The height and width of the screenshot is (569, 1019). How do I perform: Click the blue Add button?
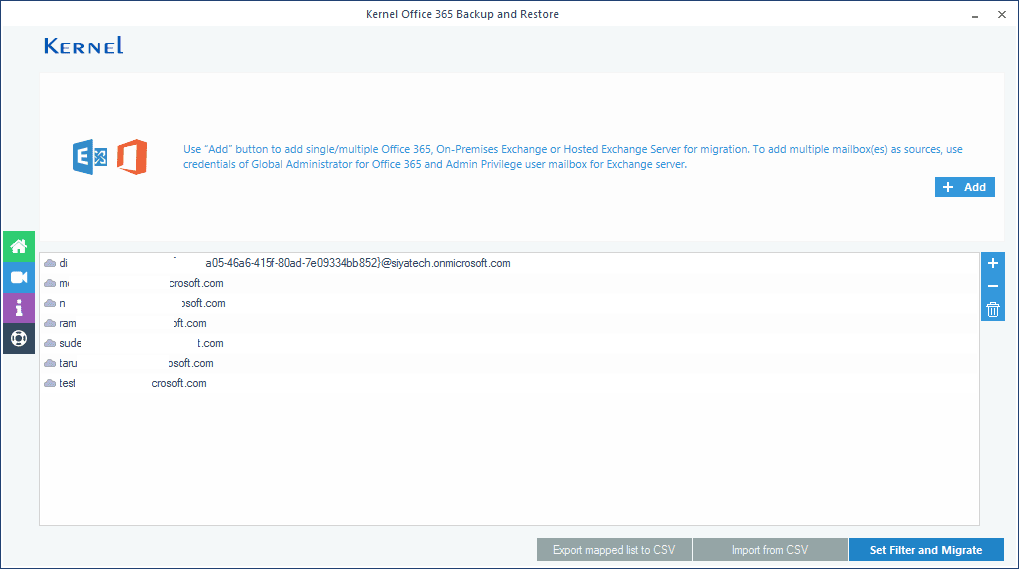964,187
